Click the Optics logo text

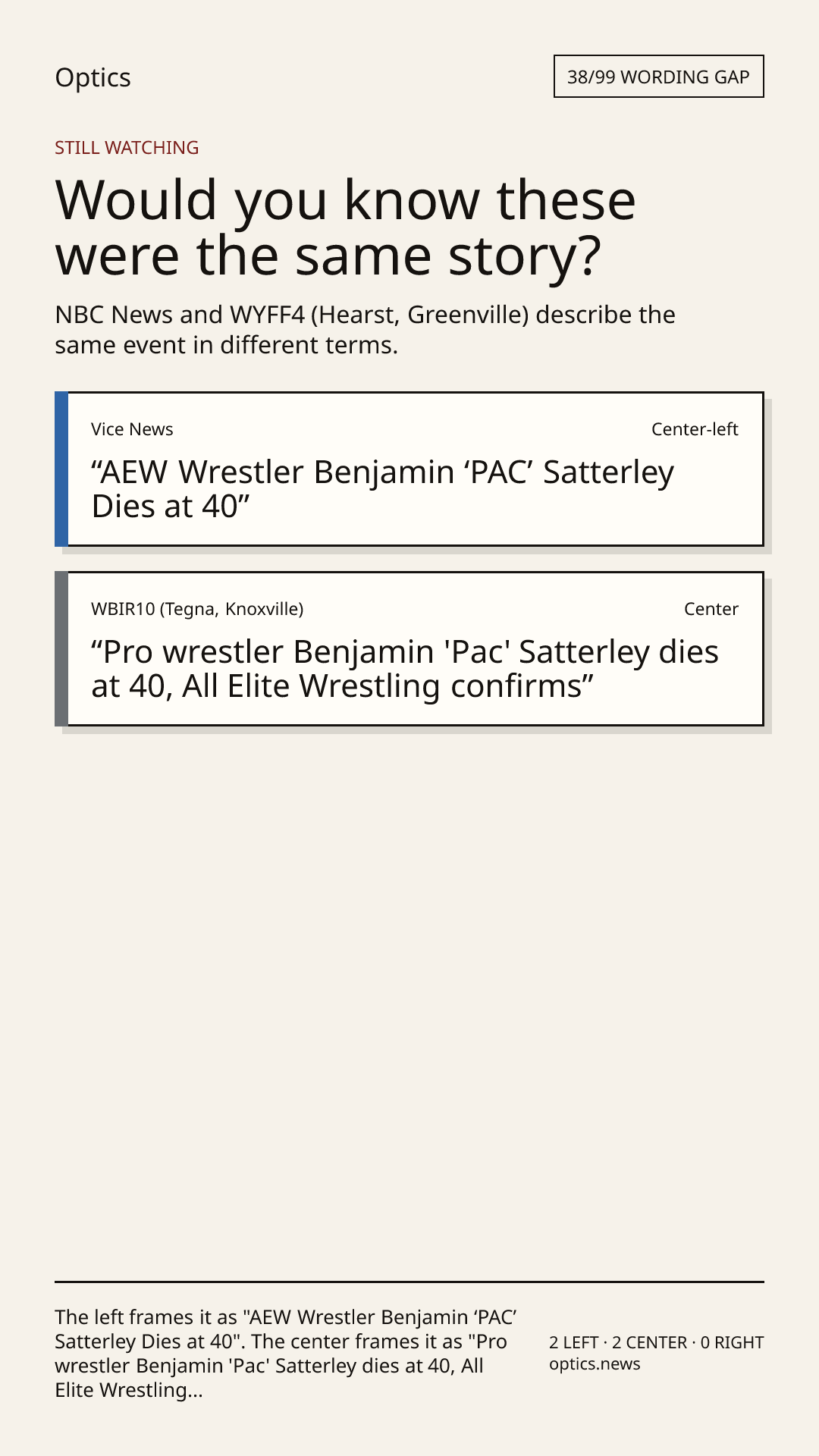coord(93,77)
